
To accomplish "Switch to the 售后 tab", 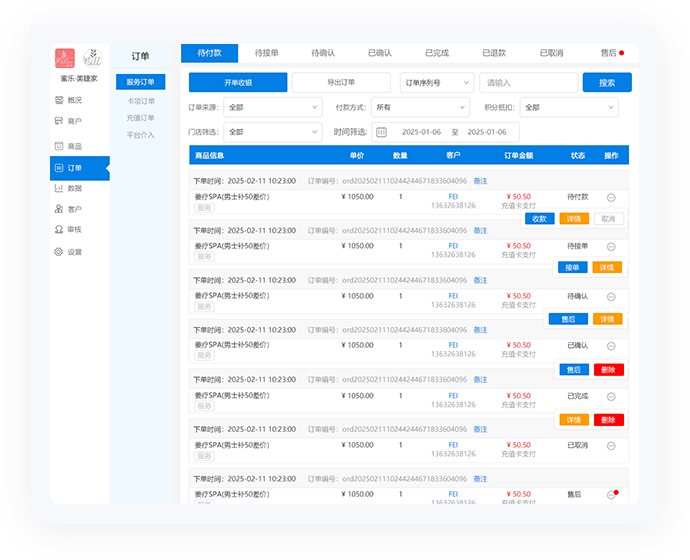I will point(609,53).
